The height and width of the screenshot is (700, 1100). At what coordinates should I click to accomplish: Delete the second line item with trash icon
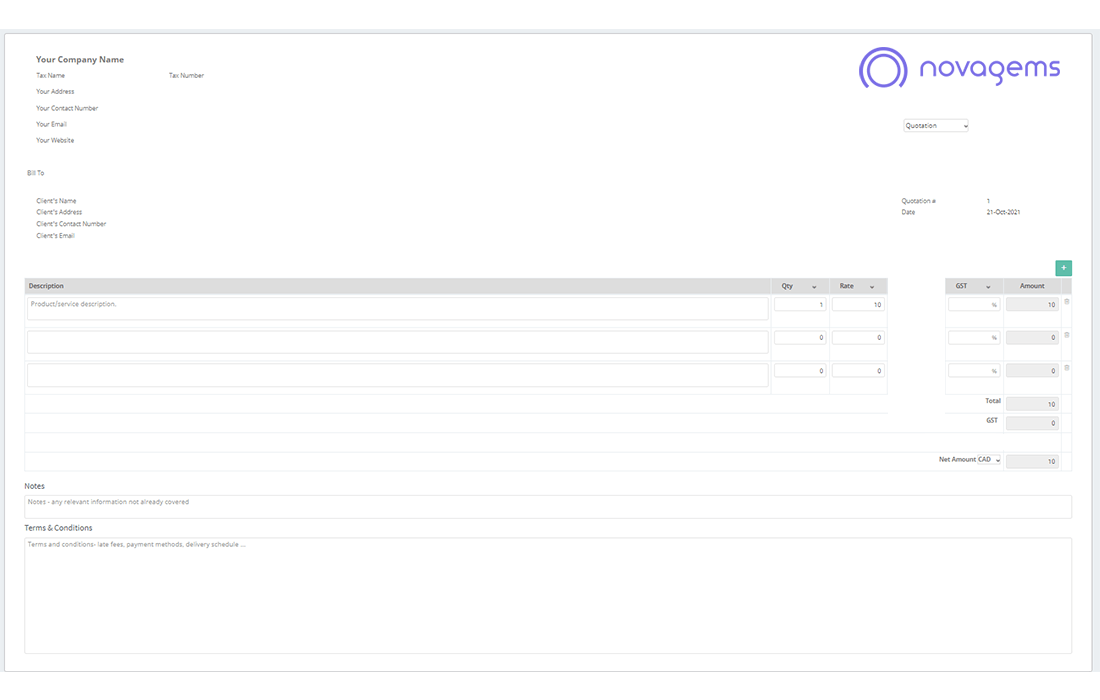[x=1066, y=335]
